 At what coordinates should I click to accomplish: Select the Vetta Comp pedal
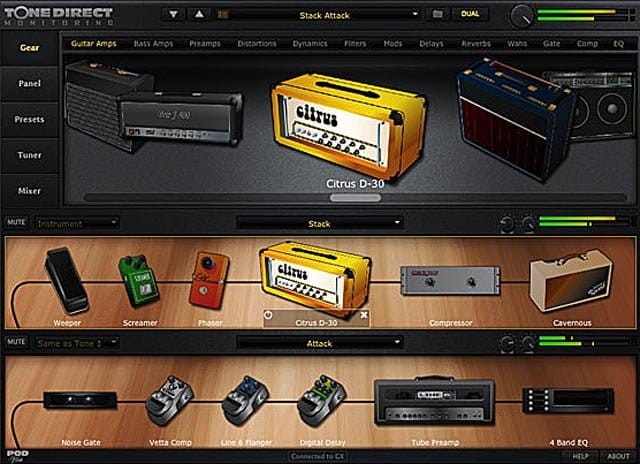click(169, 400)
